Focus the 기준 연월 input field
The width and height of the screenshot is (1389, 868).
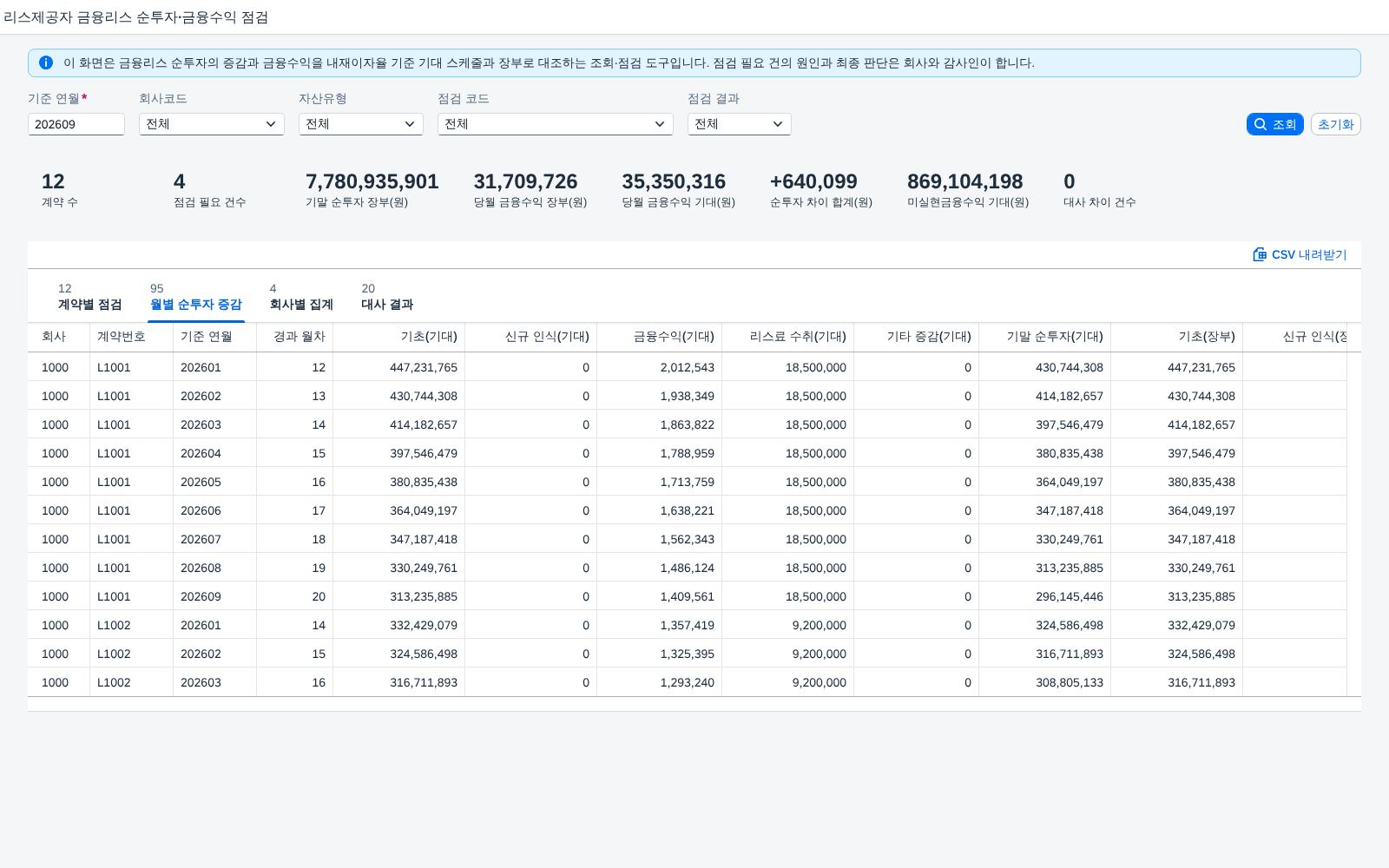76,124
